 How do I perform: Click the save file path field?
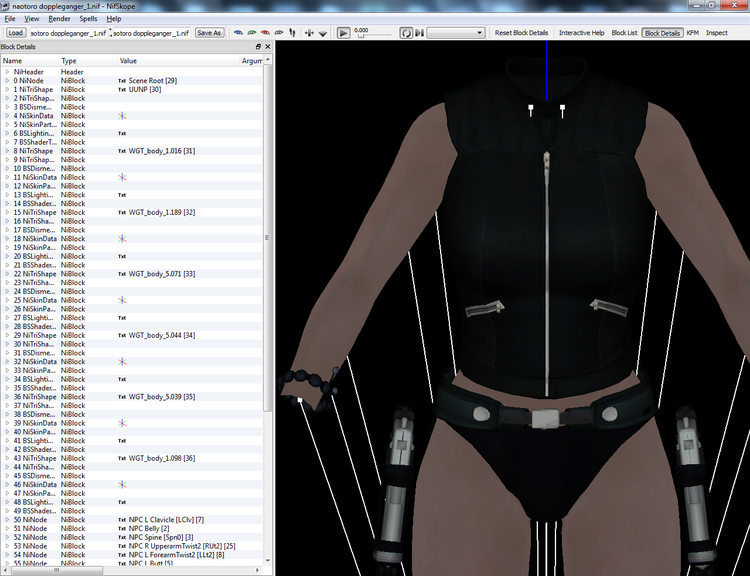151,33
